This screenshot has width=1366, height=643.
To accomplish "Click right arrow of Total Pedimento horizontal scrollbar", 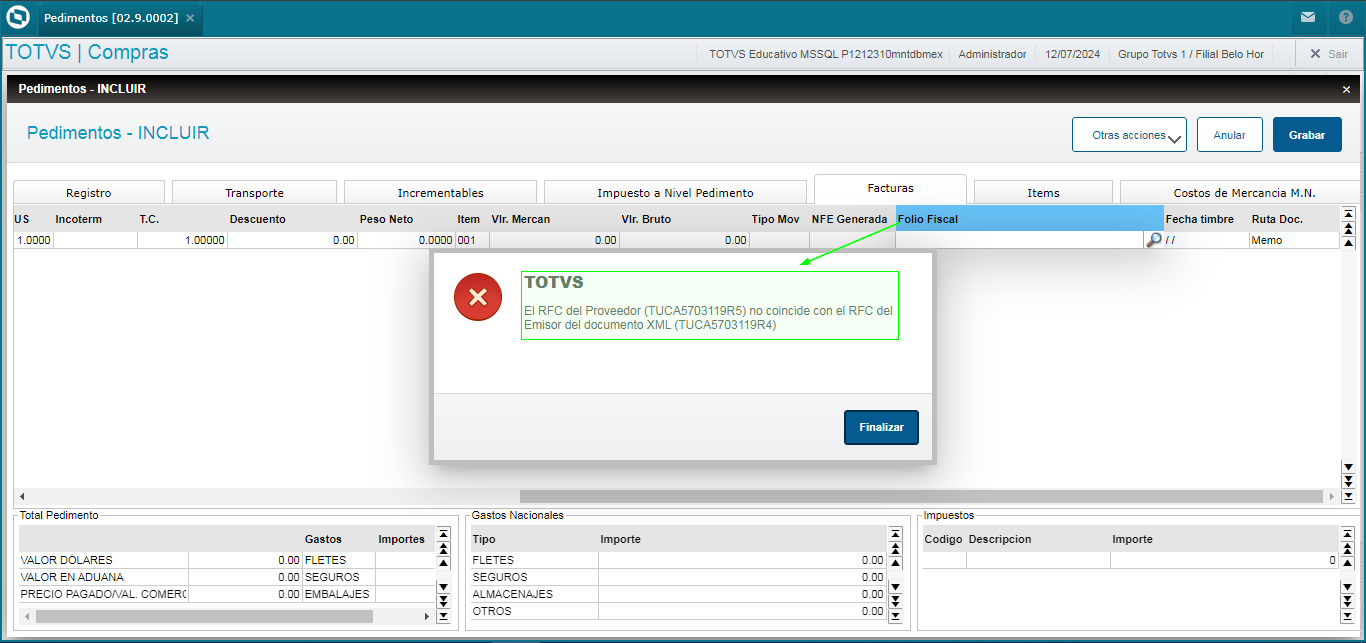I will (425, 617).
